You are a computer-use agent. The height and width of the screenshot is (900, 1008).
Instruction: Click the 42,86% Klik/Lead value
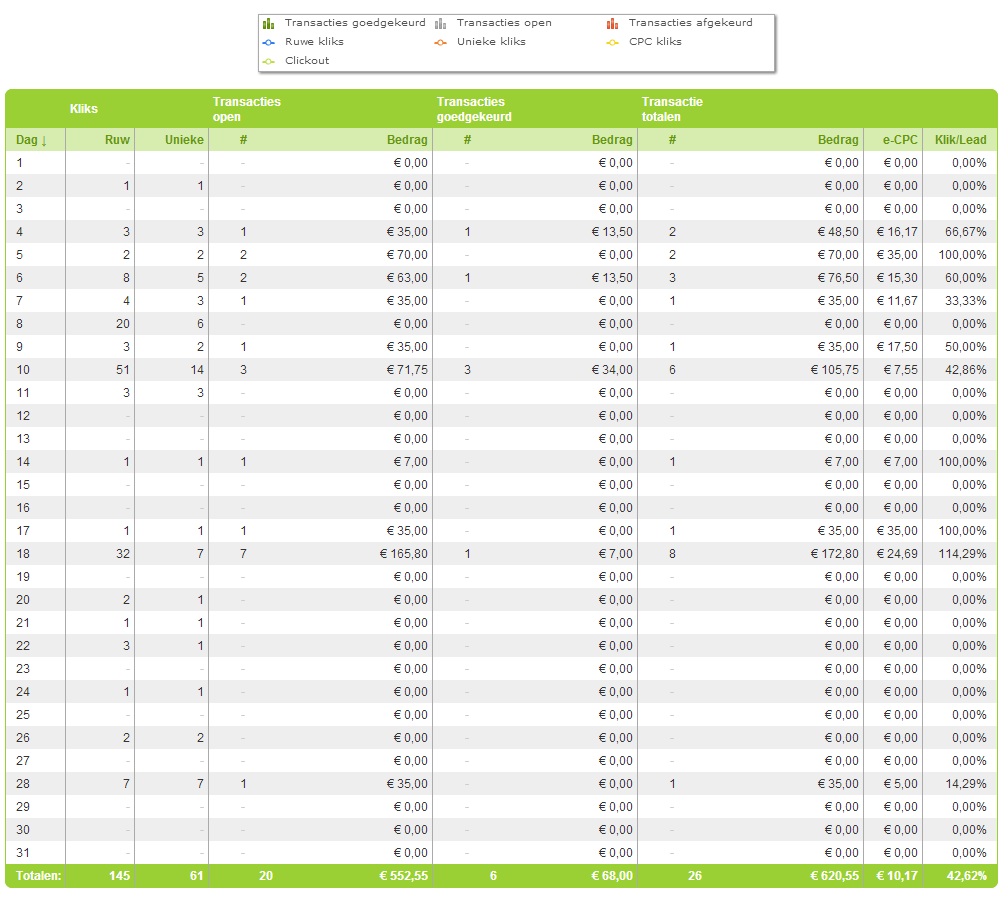click(x=965, y=370)
